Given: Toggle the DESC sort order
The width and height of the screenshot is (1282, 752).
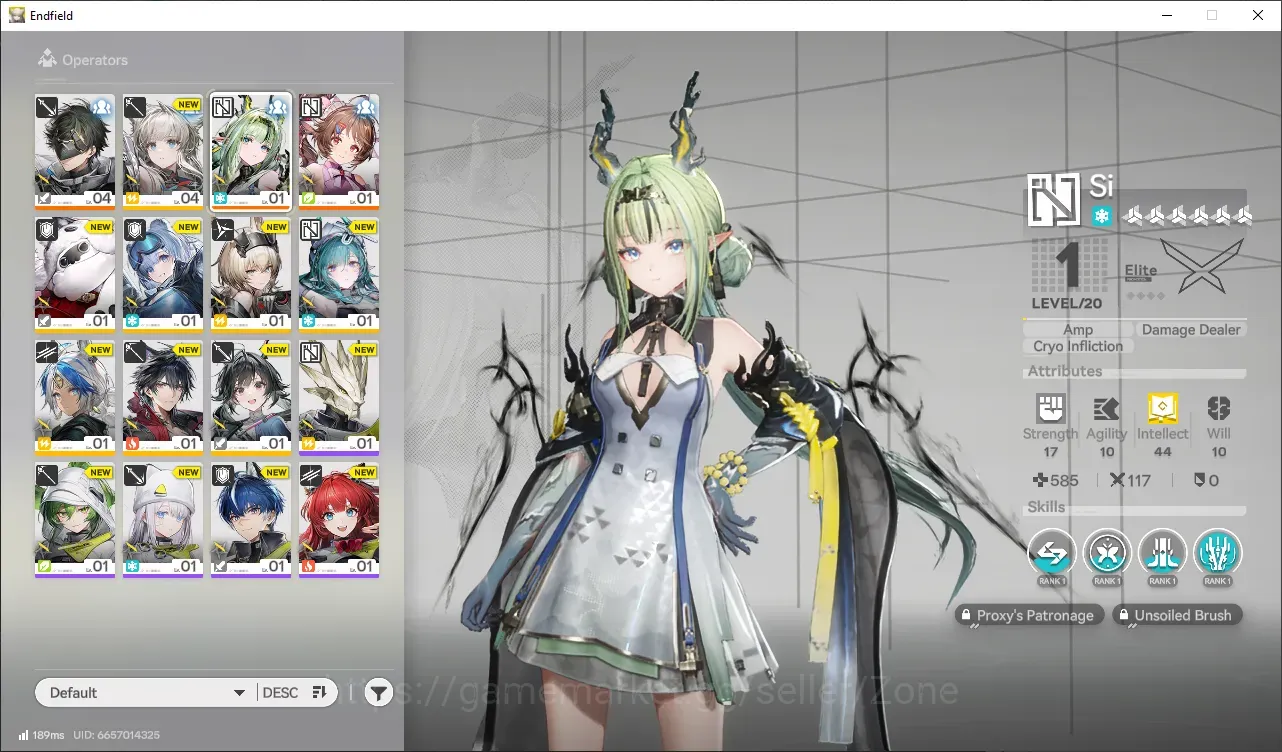Looking at the screenshot, I should pos(294,692).
